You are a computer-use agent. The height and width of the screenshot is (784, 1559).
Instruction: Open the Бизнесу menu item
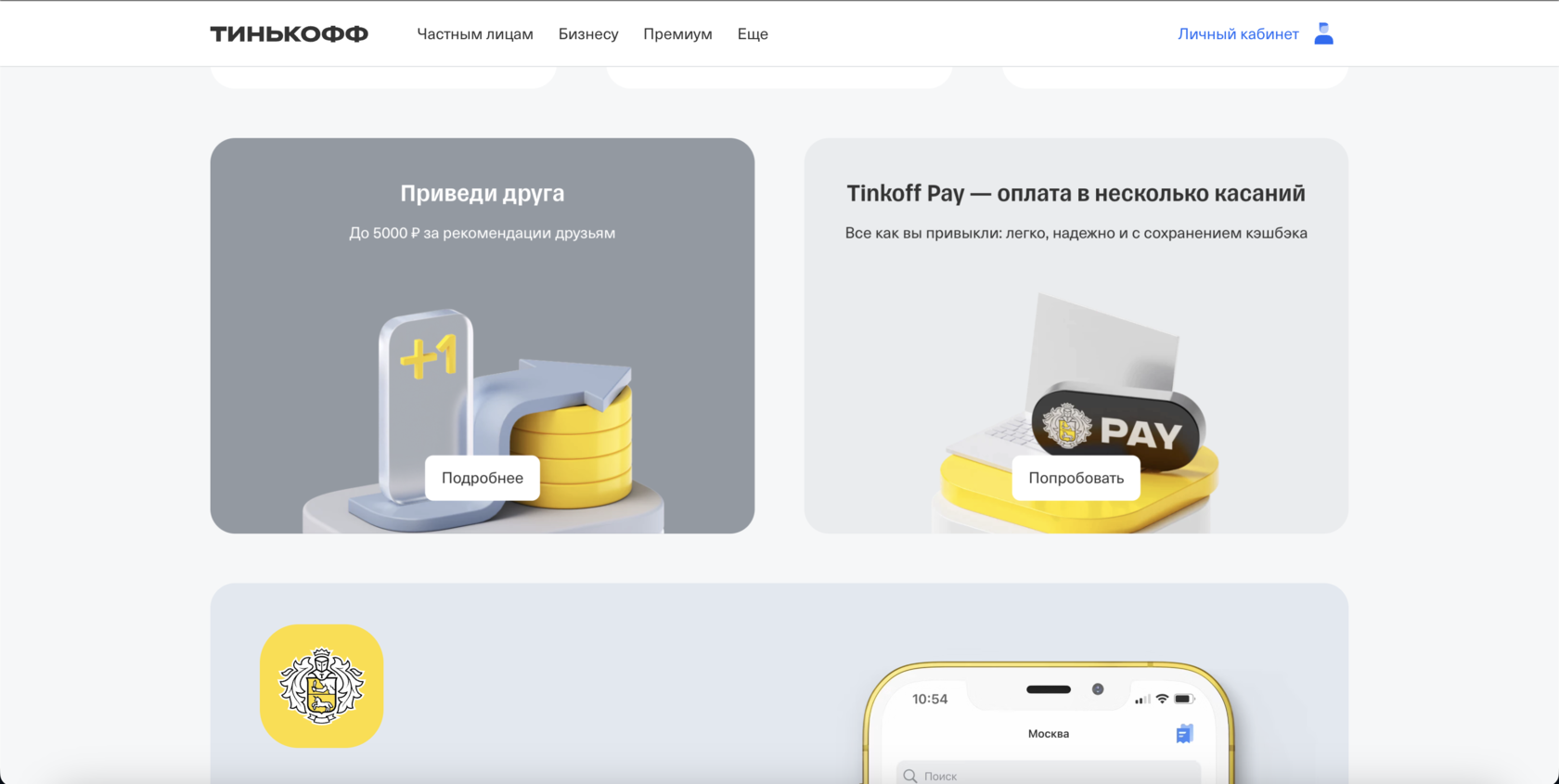point(588,34)
